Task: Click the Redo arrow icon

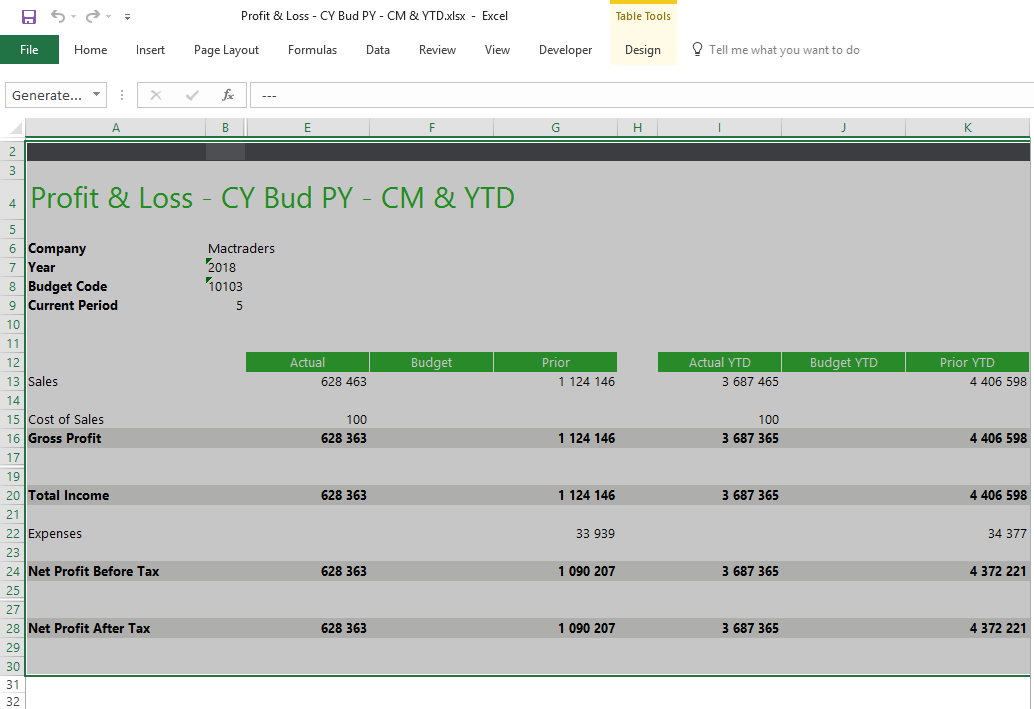Action: pyautogui.click(x=92, y=16)
